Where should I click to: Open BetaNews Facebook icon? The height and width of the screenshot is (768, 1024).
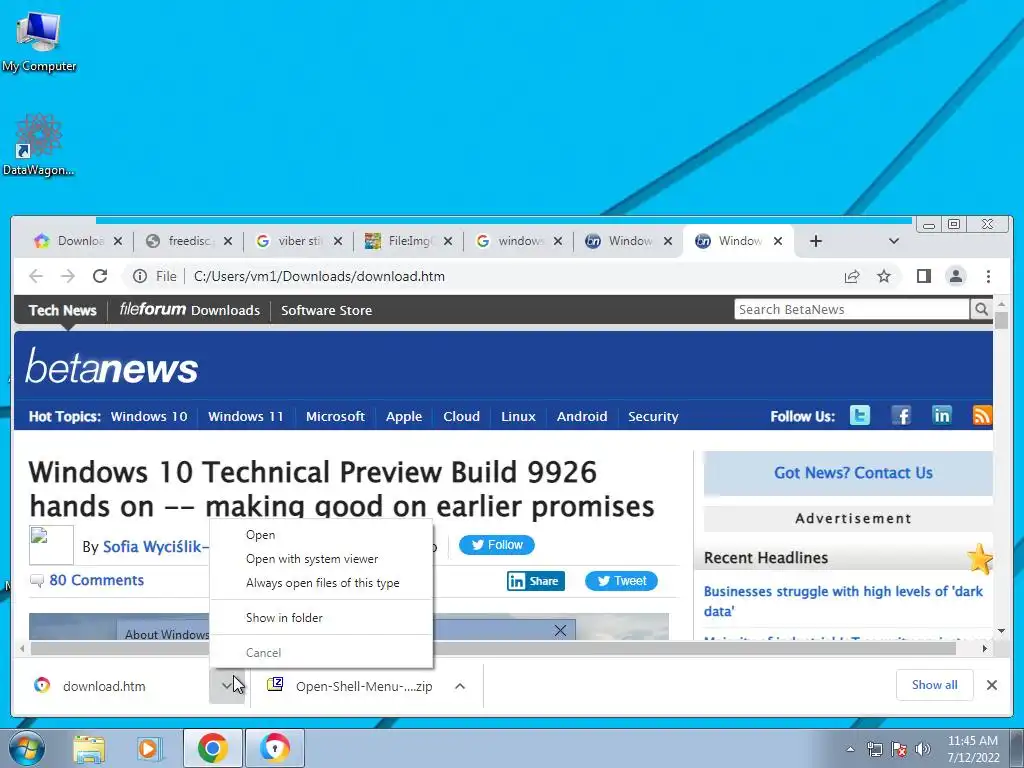pyautogui.click(x=901, y=415)
